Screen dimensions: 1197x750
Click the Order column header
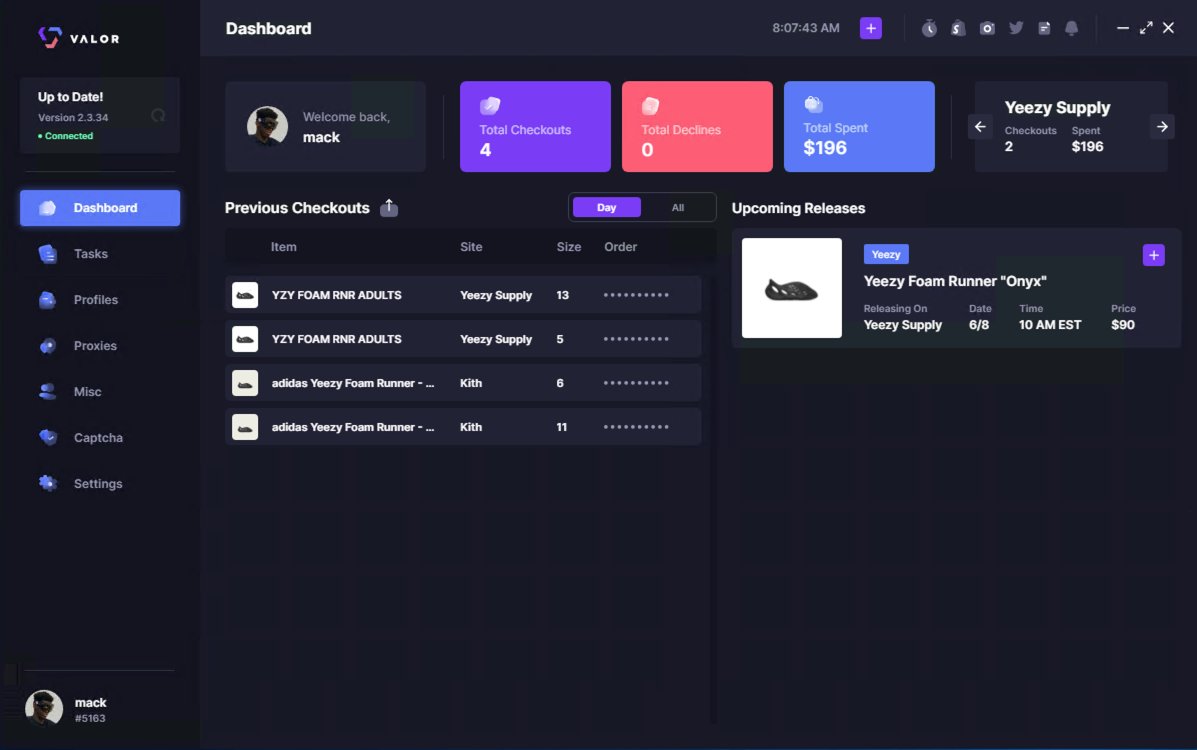tap(621, 247)
